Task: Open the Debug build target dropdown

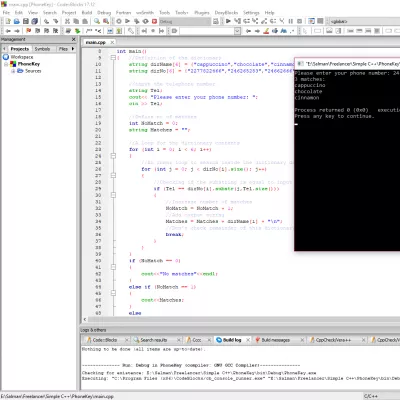Action: 184,21
